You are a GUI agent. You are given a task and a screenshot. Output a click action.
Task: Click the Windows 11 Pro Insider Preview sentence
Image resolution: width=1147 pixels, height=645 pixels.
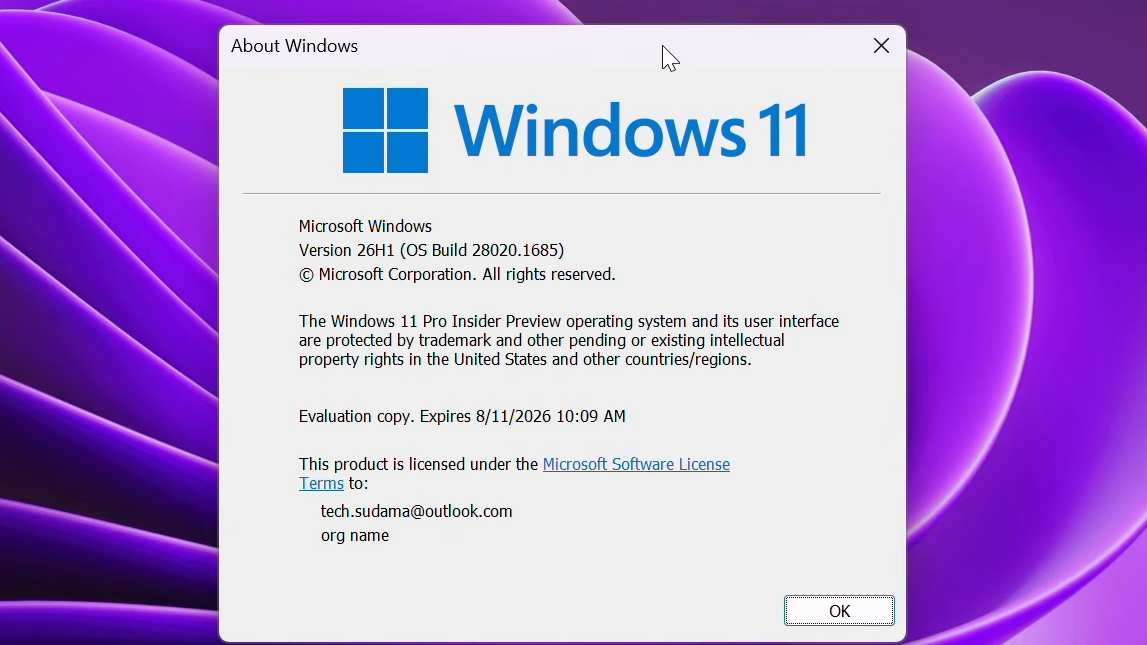[568, 322]
